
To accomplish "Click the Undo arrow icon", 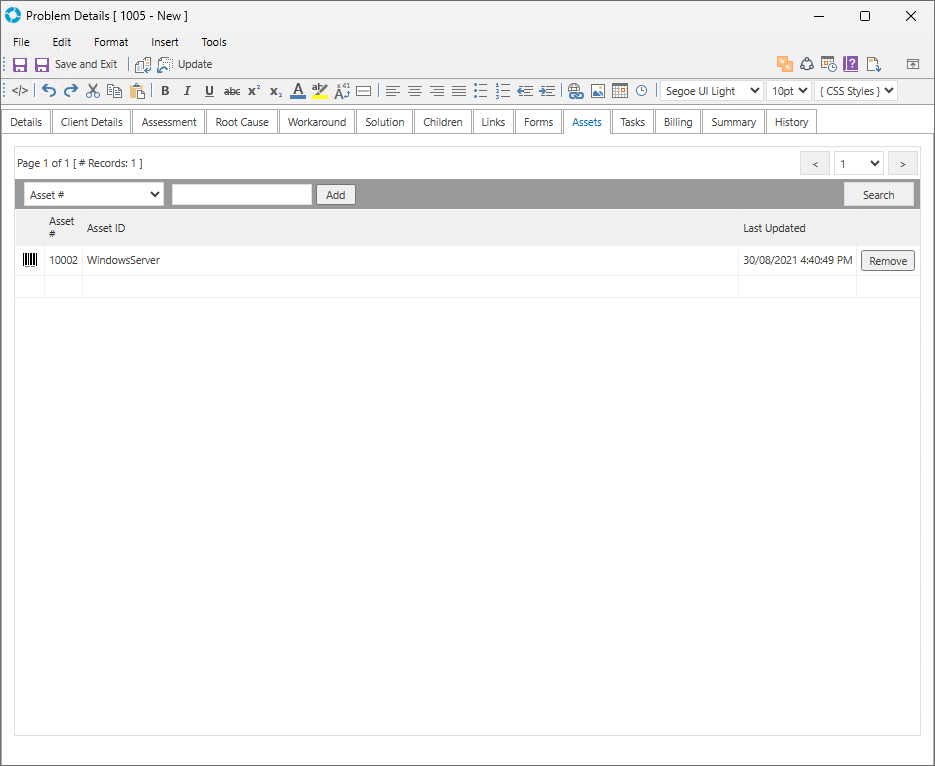I will [x=49, y=91].
